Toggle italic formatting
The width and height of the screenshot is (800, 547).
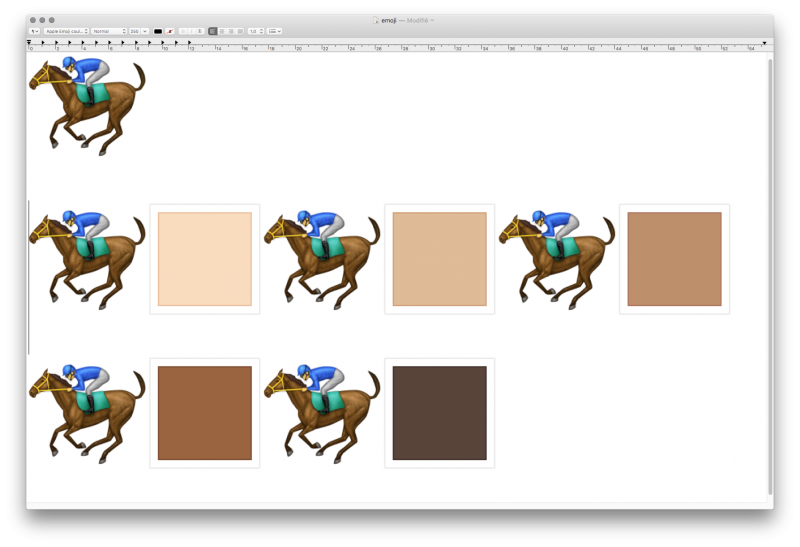click(x=191, y=31)
